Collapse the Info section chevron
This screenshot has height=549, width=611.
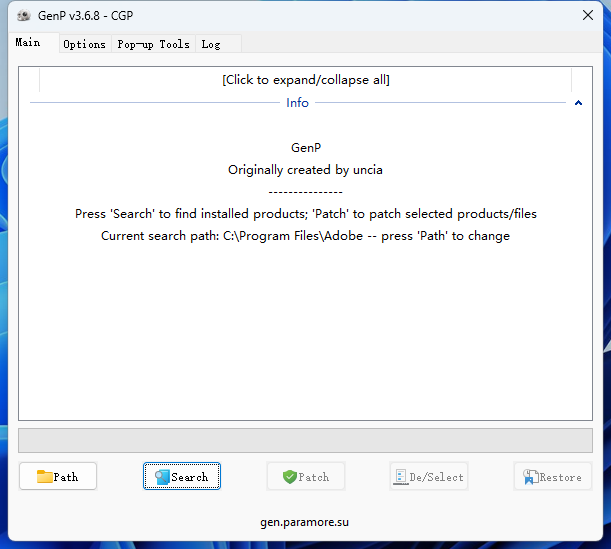(578, 103)
